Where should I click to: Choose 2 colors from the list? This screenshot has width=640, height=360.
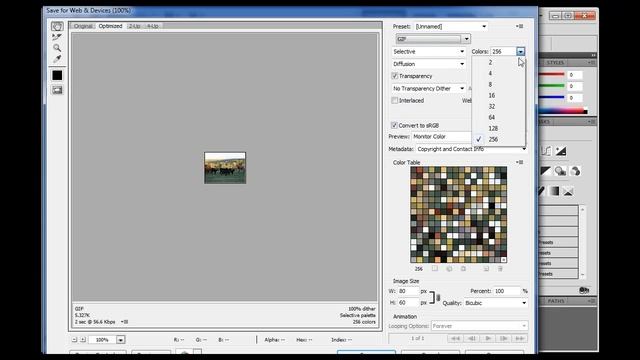[498, 62]
